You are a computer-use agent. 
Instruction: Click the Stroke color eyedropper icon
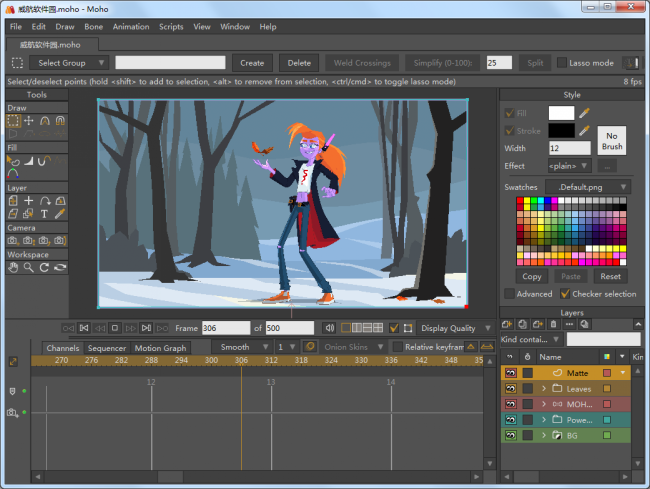(585, 131)
